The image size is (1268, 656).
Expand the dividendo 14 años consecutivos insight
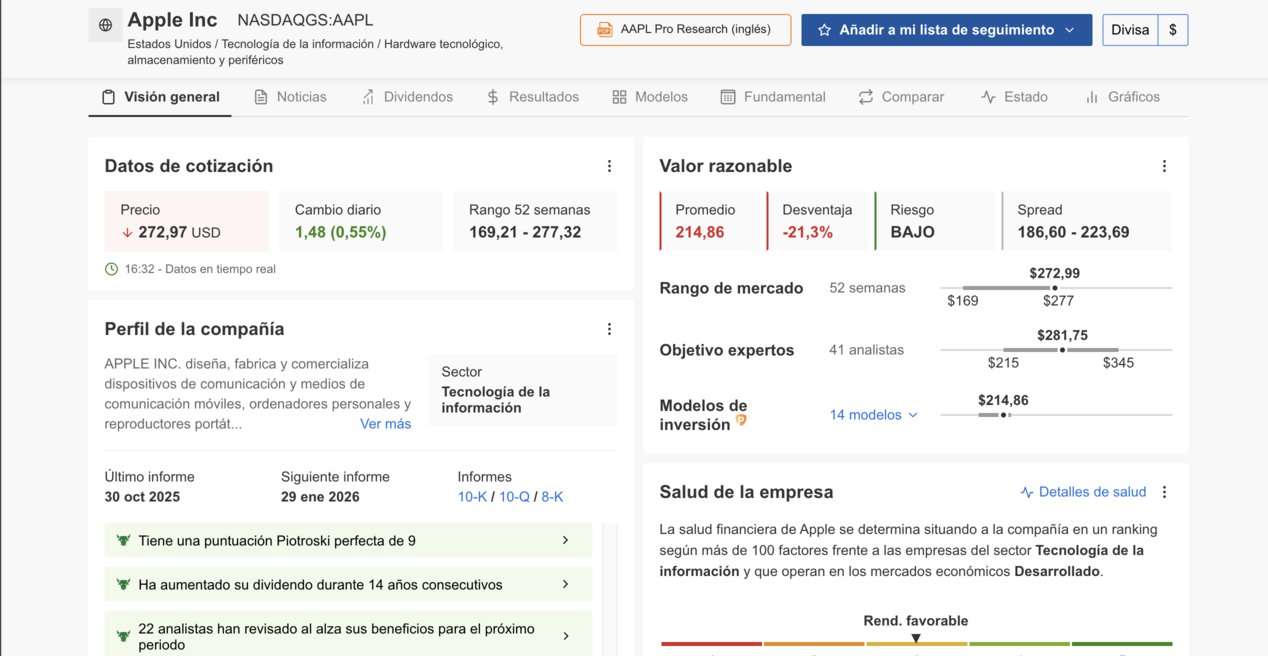[x=565, y=585]
